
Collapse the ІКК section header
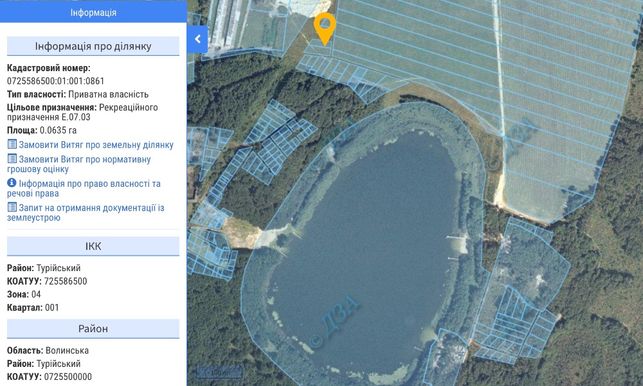(93, 246)
